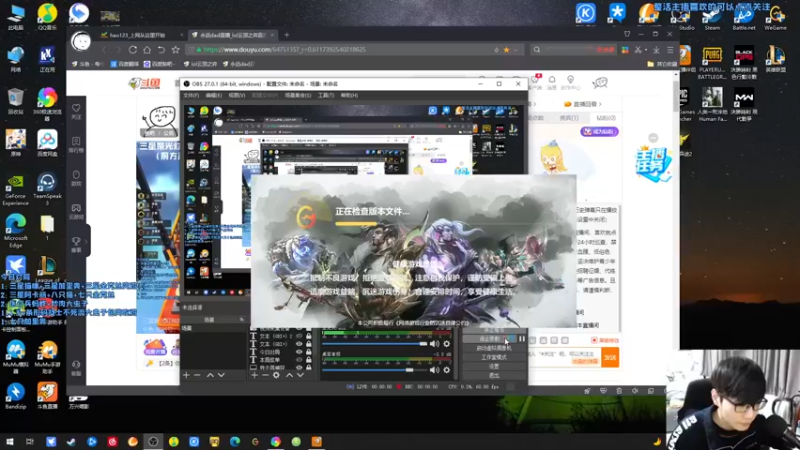Select the TeamSpeak 3 desktop icon
Image resolution: width=800 pixels, height=450 pixels.
[x=47, y=190]
